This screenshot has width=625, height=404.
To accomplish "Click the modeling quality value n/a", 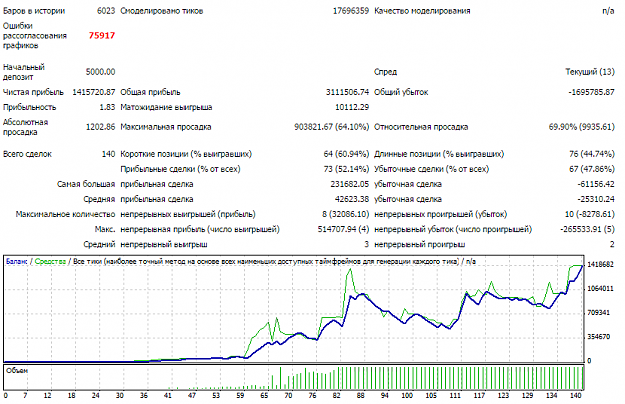I will click(608, 11).
